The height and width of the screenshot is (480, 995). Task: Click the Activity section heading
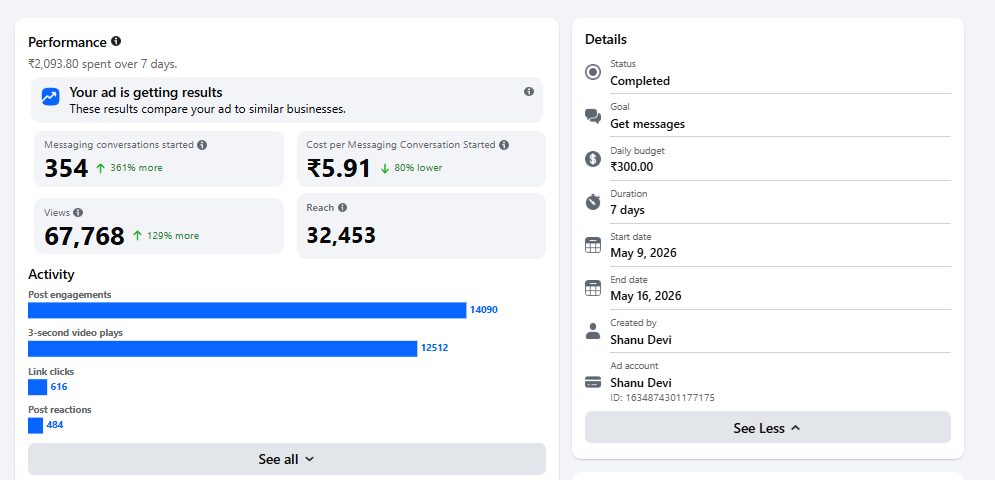click(51, 274)
